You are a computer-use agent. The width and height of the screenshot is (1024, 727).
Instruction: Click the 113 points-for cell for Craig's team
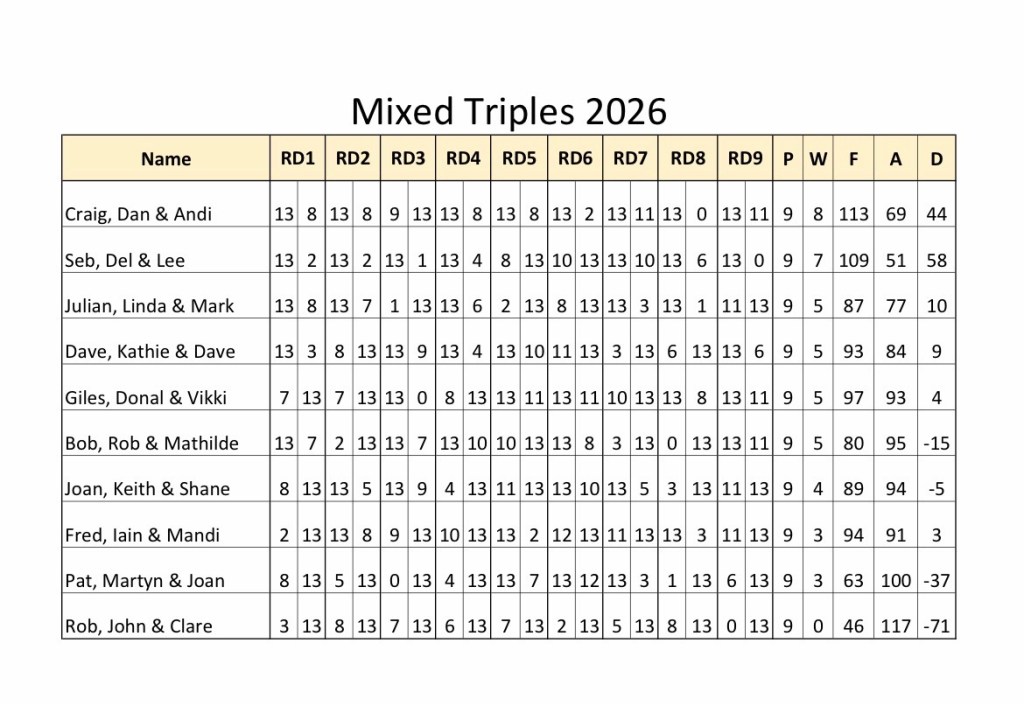[x=853, y=214]
